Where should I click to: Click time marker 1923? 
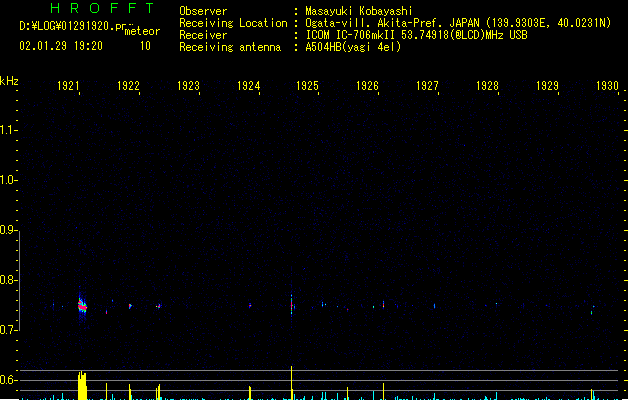[188, 86]
